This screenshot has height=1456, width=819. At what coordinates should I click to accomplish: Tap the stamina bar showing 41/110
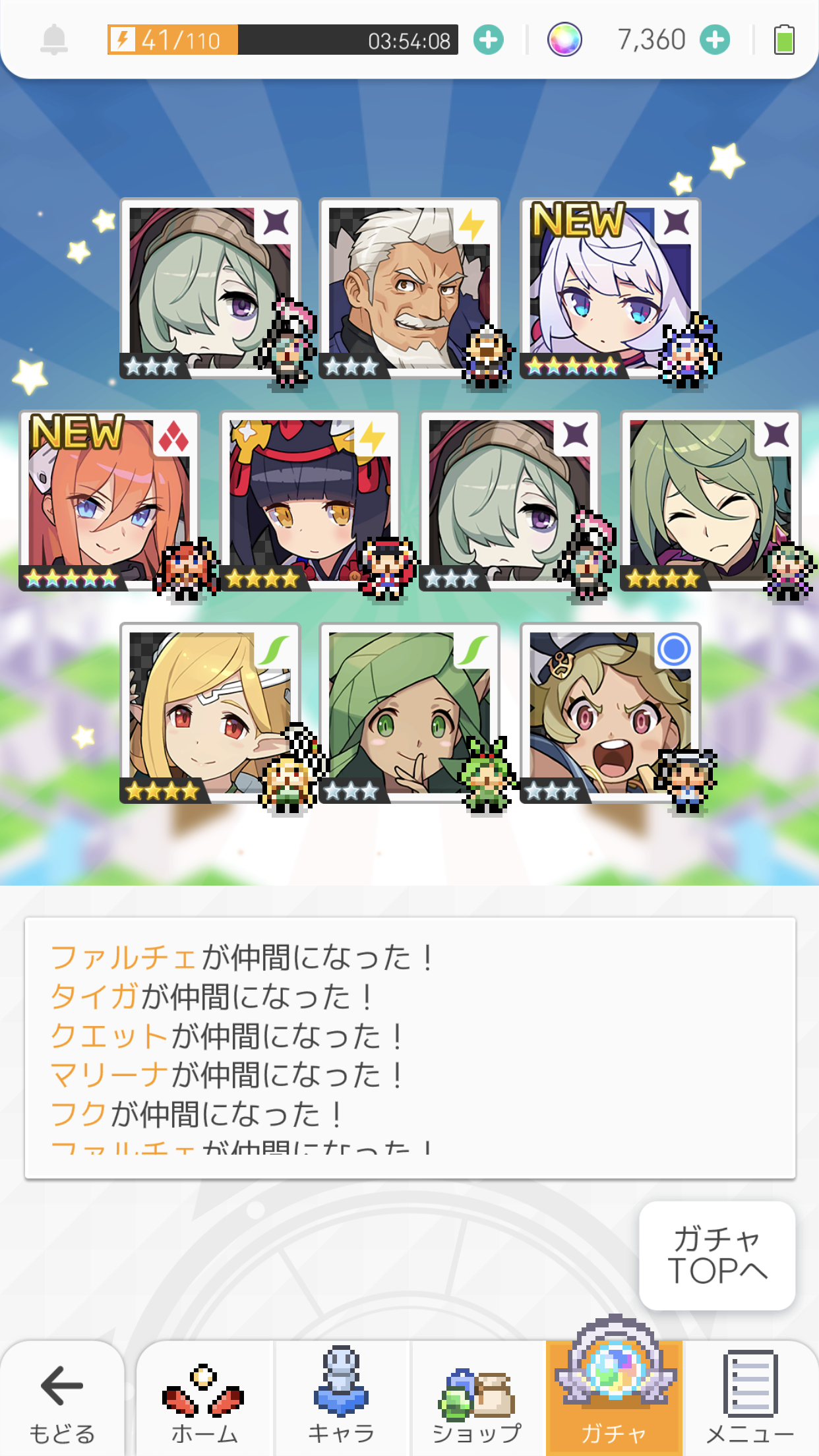tap(282, 40)
